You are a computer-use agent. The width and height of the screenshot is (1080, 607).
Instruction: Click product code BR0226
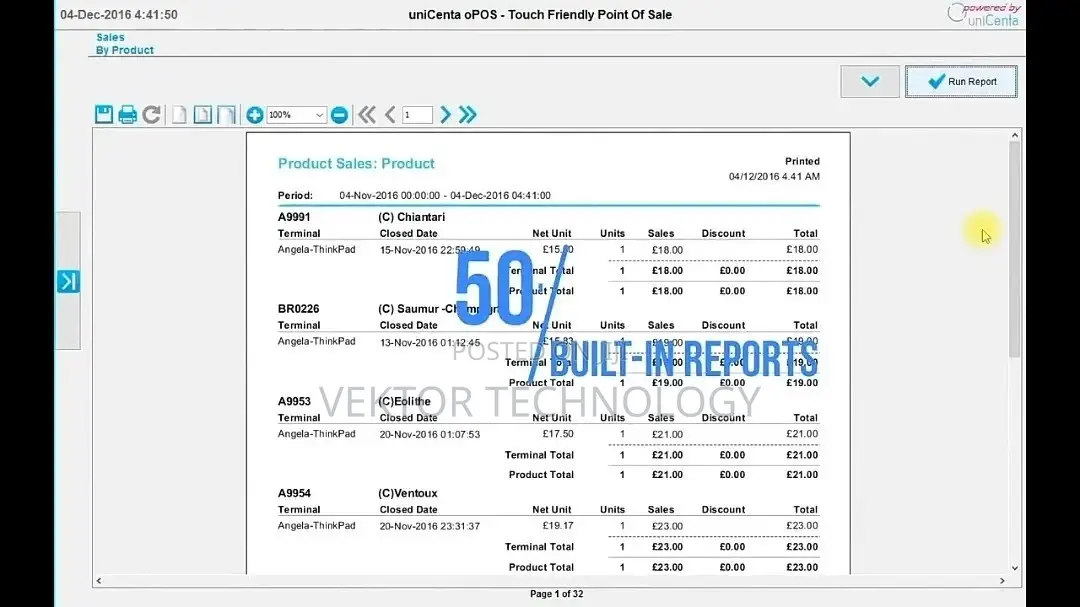pos(298,309)
